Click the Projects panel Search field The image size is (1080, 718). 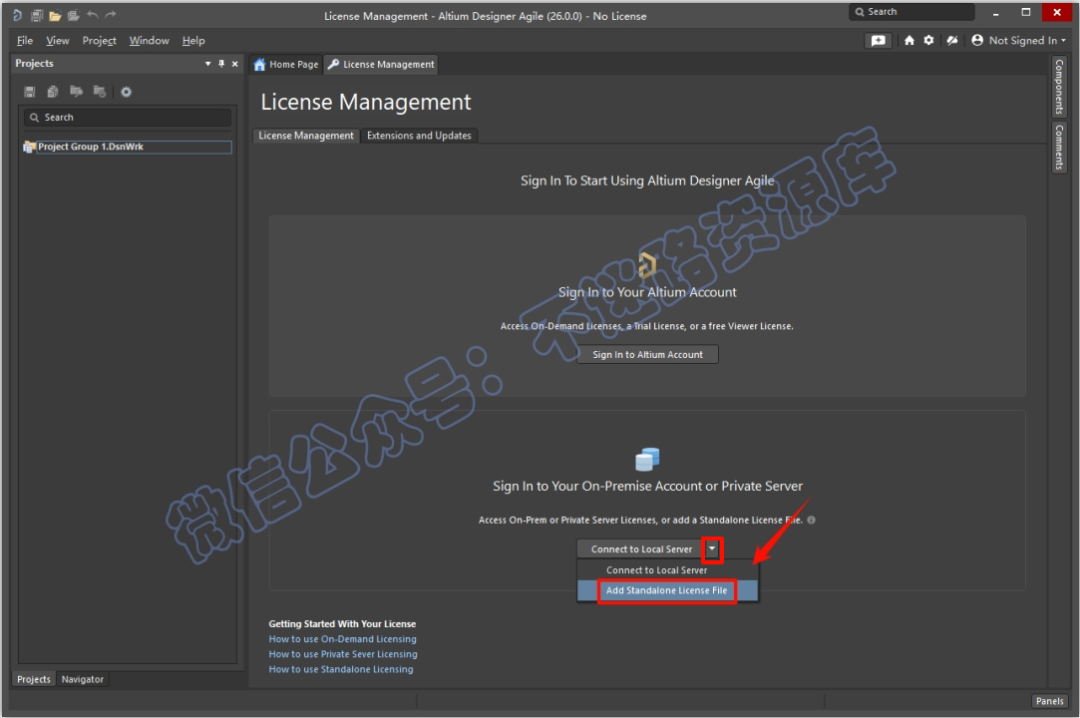point(127,118)
